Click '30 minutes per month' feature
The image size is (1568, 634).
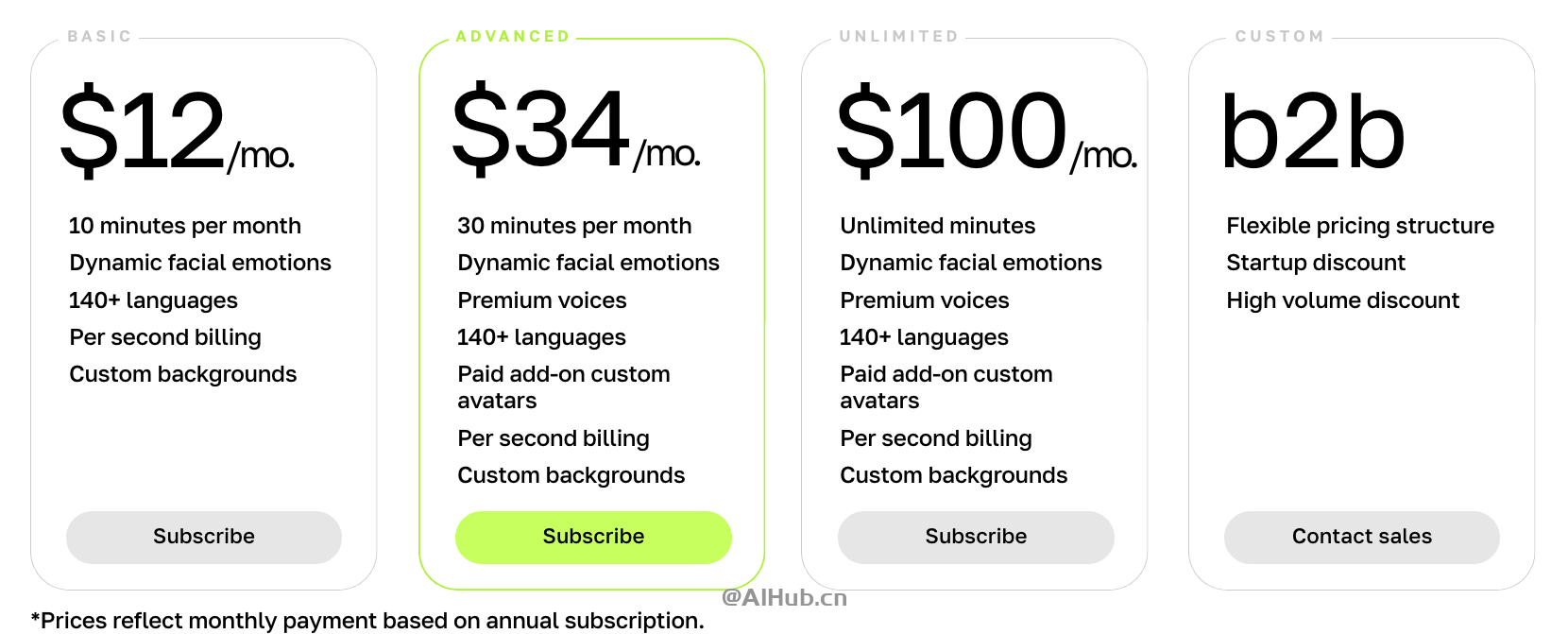click(x=574, y=226)
